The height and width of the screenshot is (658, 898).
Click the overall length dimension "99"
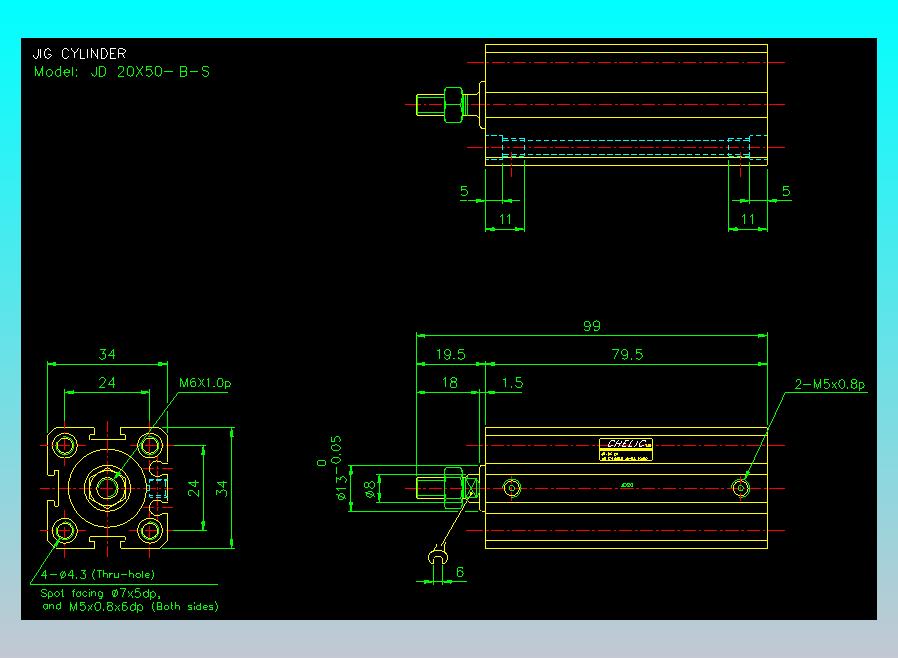click(x=592, y=326)
